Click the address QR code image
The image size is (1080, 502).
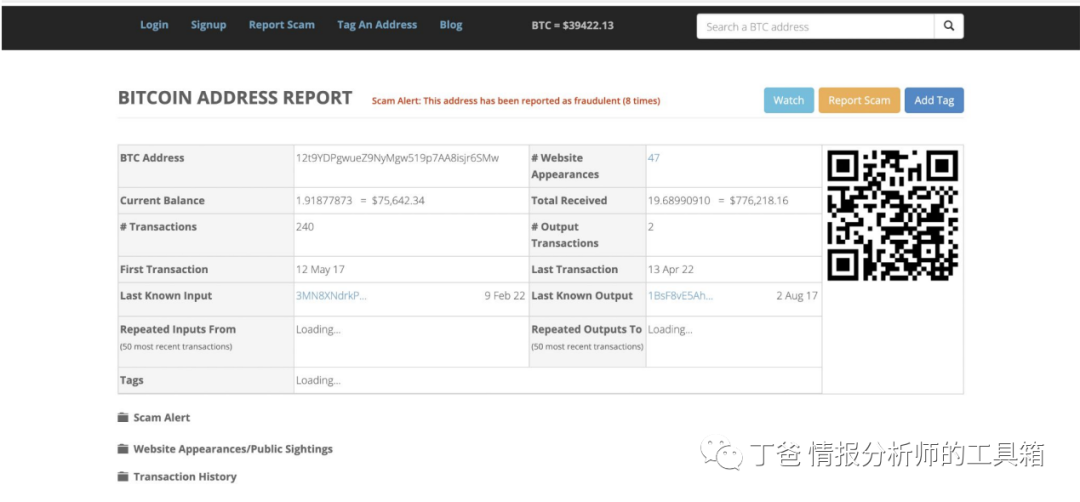893,216
